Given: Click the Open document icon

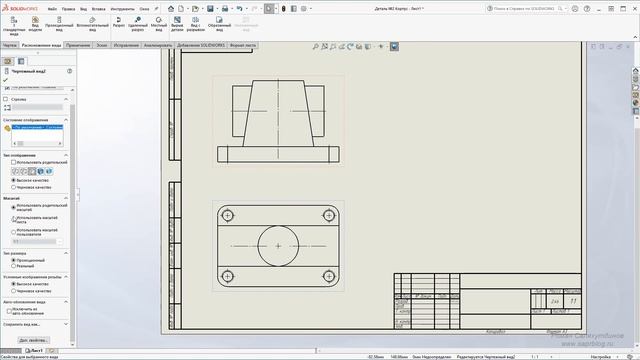Looking at the screenshot, I should (196, 9).
